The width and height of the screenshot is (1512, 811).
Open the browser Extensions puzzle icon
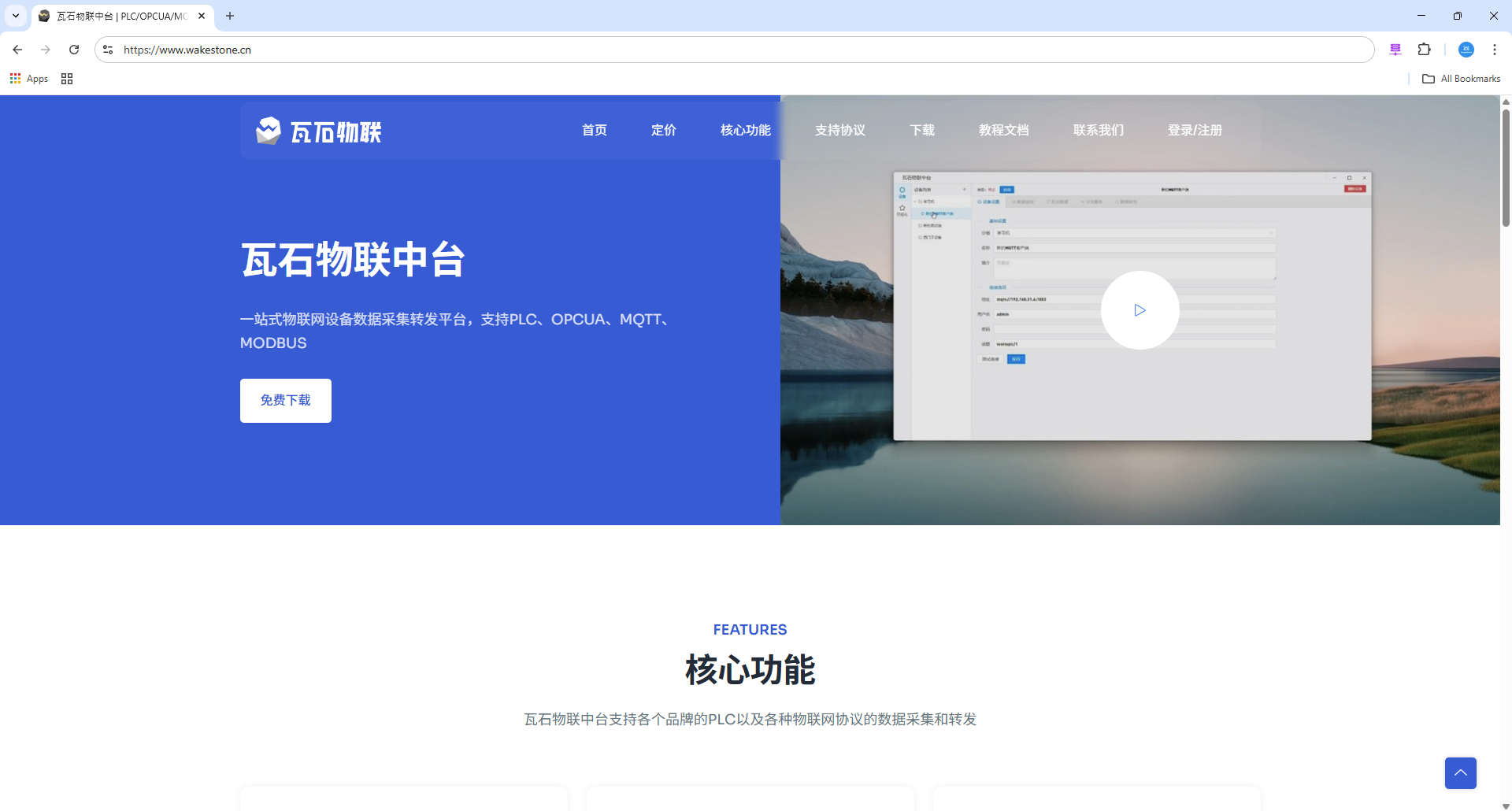(1424, 50)
